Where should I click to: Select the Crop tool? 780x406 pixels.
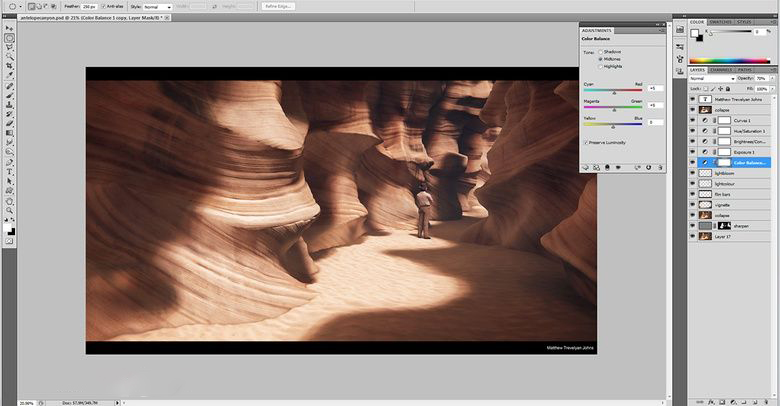pyautogui.click(x=9, y=66)
